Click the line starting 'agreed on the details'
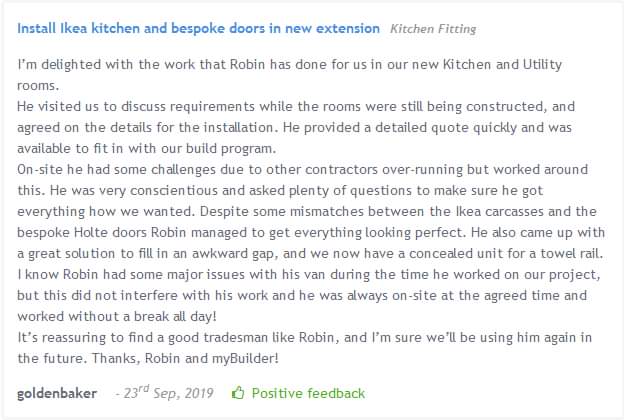 click(x=294, y=128)
